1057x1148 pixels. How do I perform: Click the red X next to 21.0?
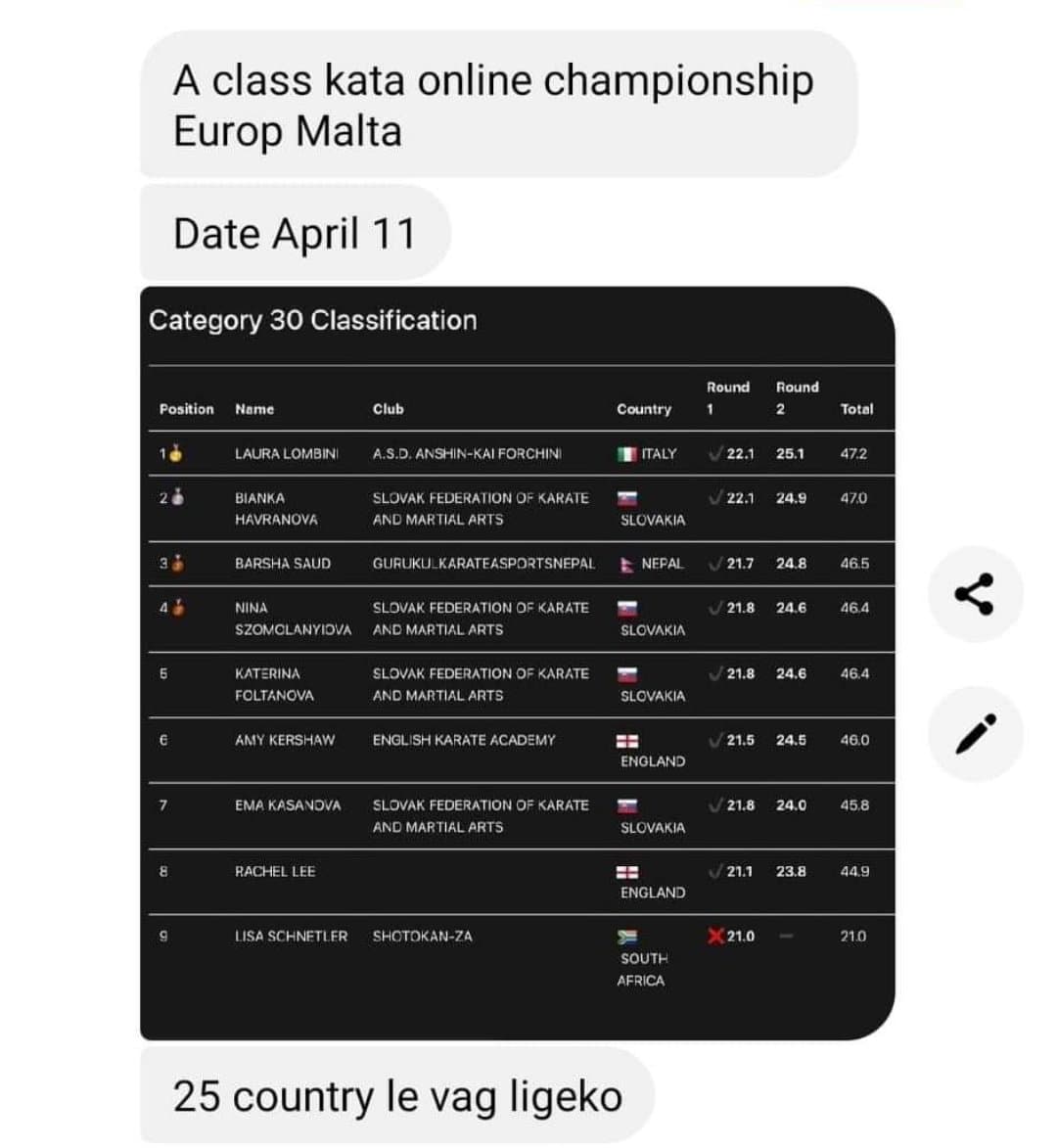715,936
